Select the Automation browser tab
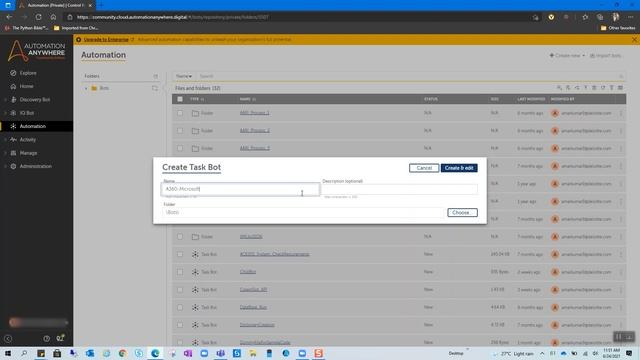 click(x=55, y=5)
